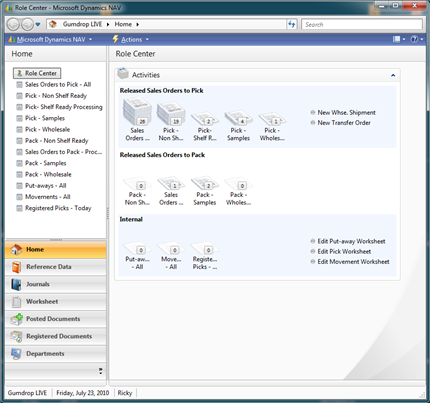430x403 pixels.
Task: Click the Back navigation arrow
Action: (x=13, y=24)
